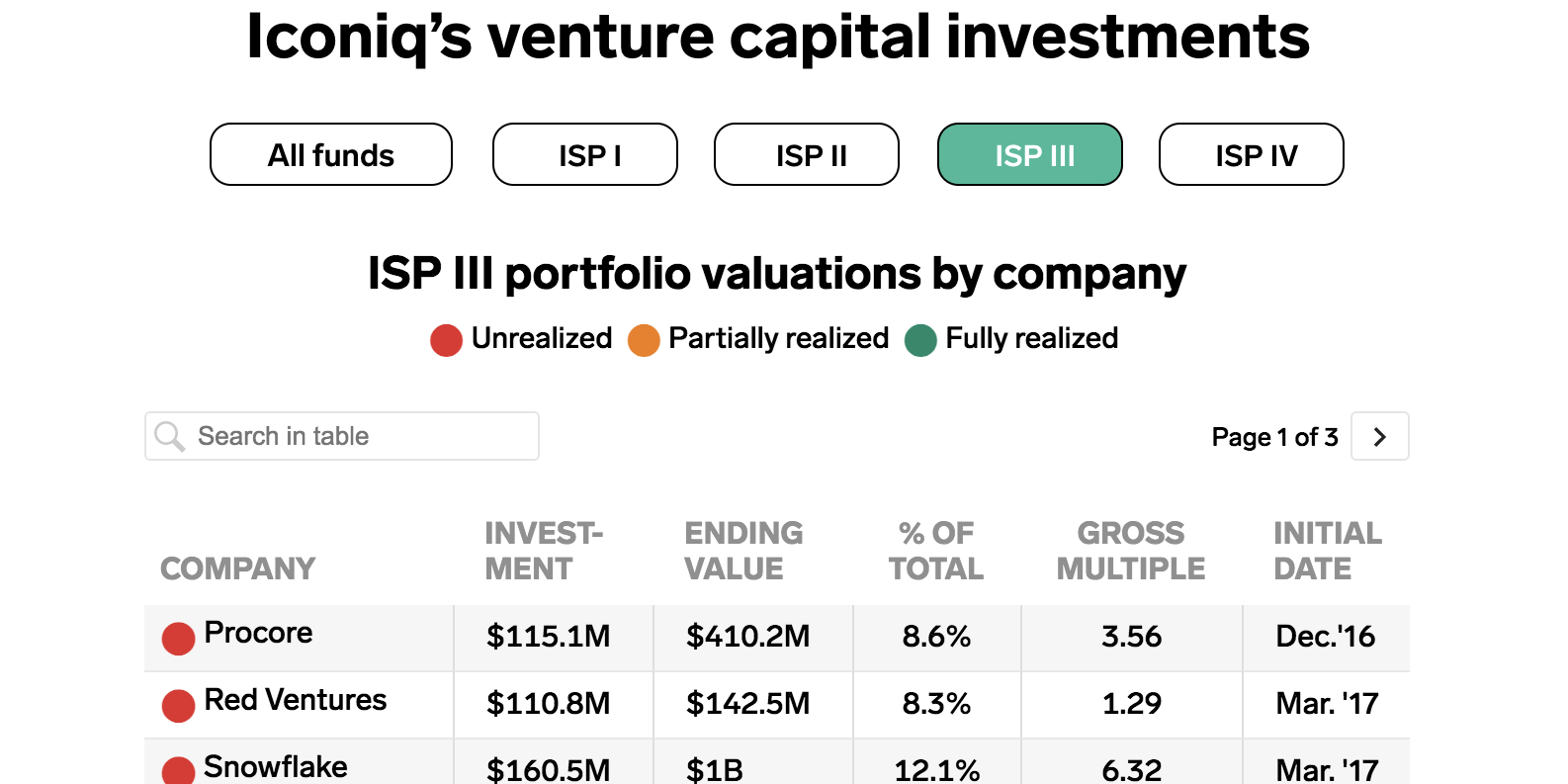Select the active ISP III tab
The image size is (1568, 784).
click(x=1030, y=154)
